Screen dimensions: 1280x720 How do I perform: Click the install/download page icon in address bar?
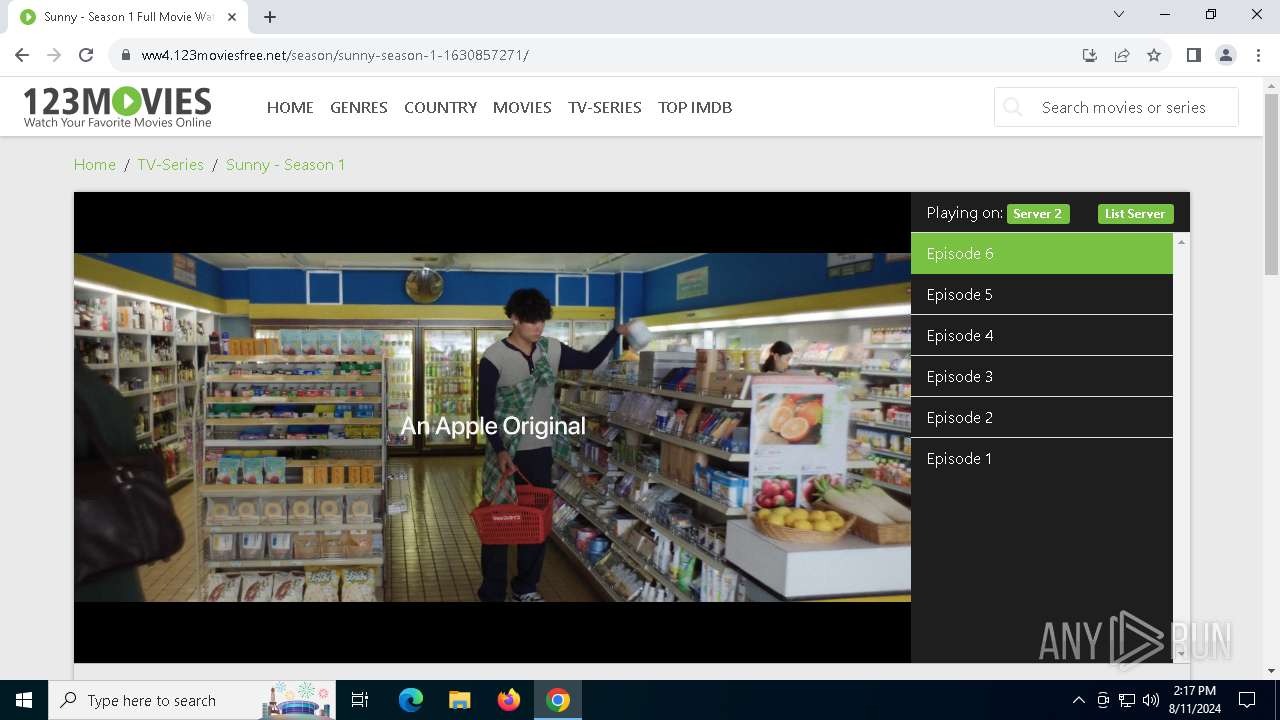point(1090,55)
